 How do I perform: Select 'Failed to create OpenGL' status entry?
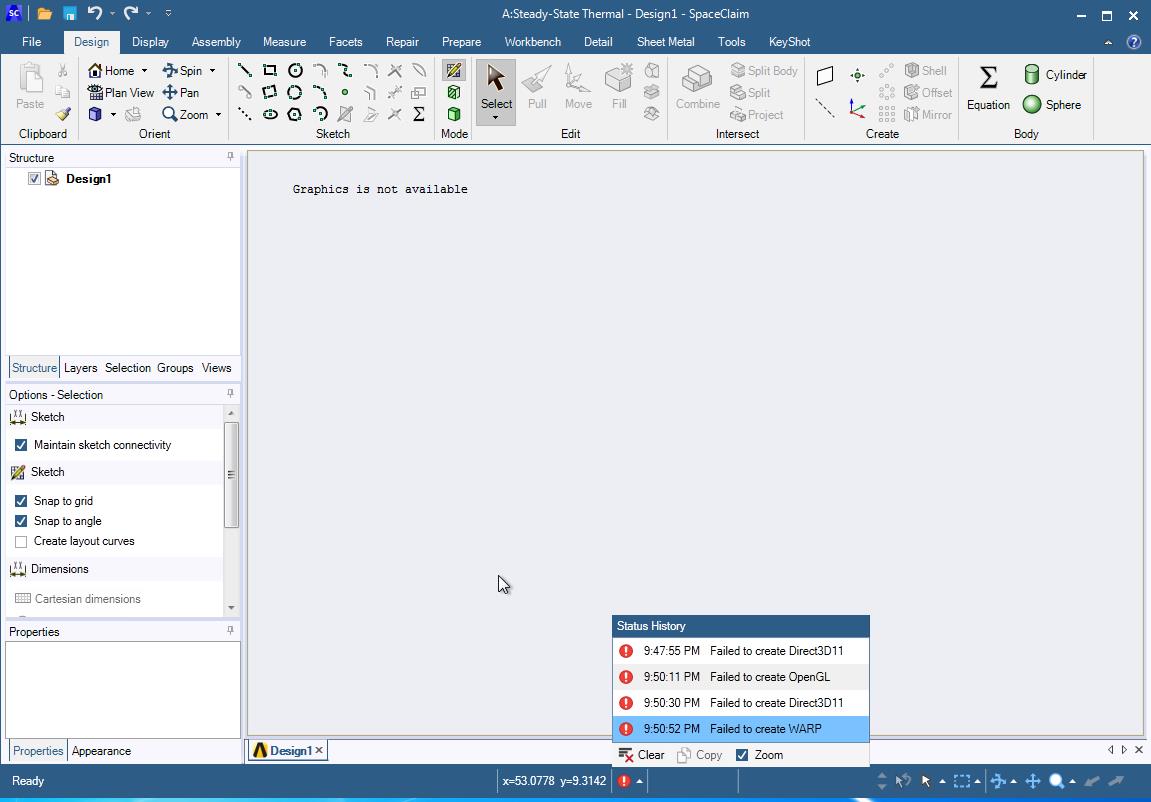pos(741,677)
